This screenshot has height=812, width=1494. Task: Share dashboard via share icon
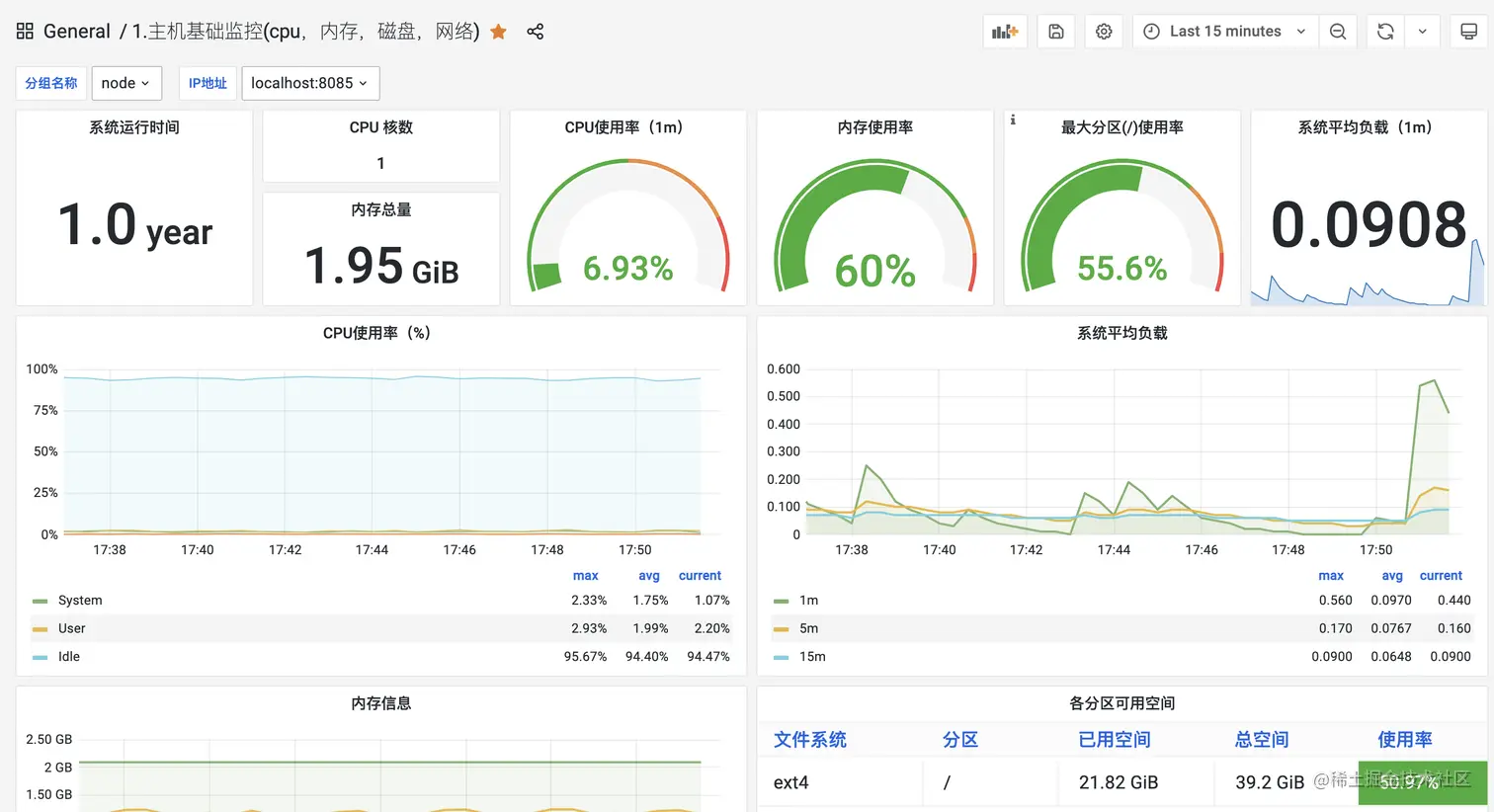(x=535, y=32)
